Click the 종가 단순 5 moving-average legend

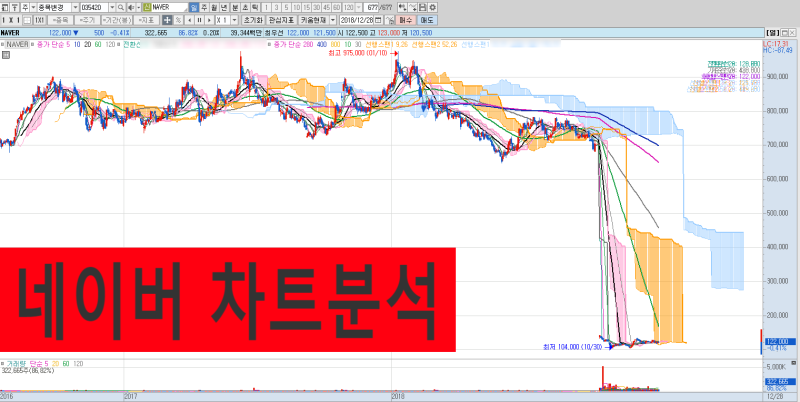[x=54, y=45]
